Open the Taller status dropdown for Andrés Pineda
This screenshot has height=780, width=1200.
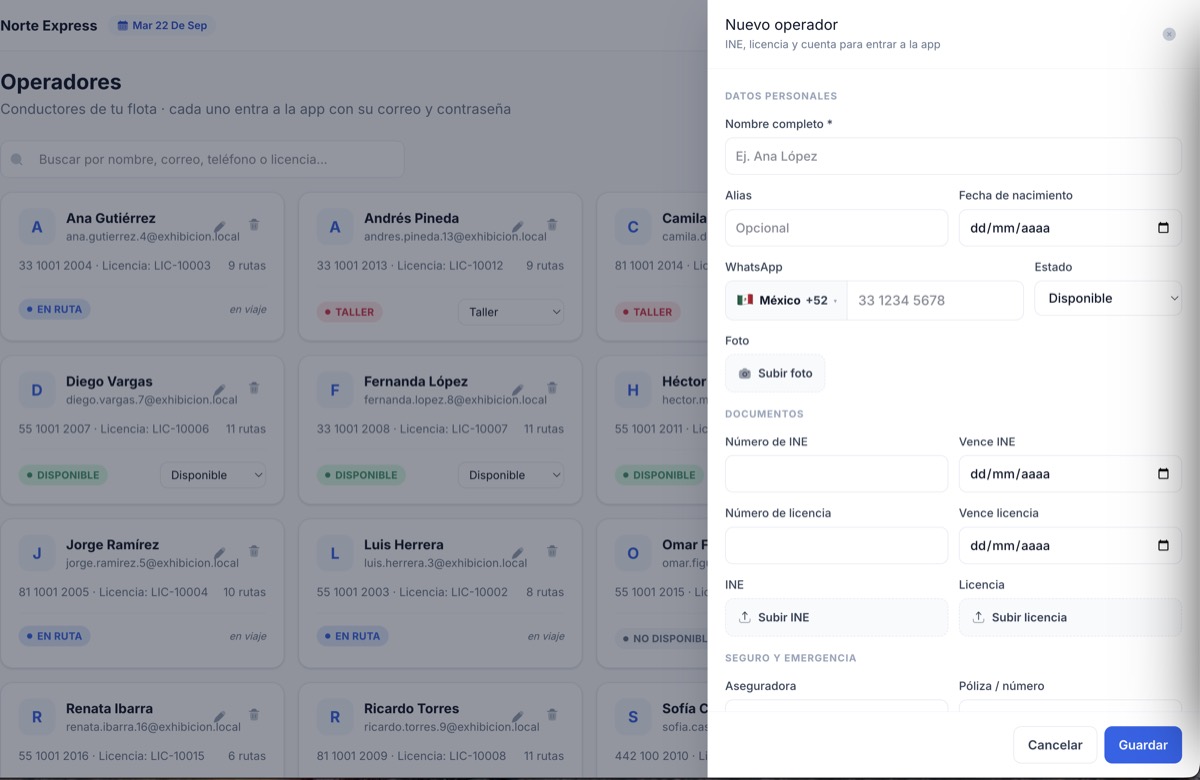(511, 312)
